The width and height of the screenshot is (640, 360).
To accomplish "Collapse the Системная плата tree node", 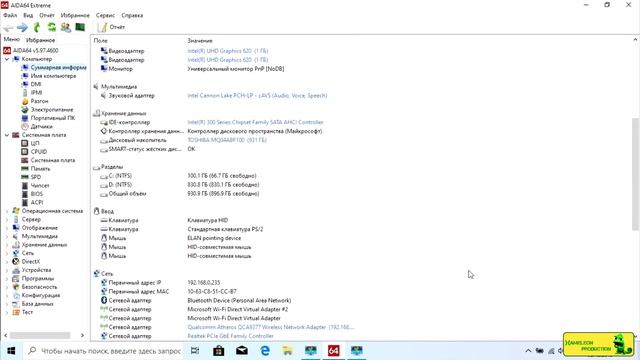I will tap(7, 135).
